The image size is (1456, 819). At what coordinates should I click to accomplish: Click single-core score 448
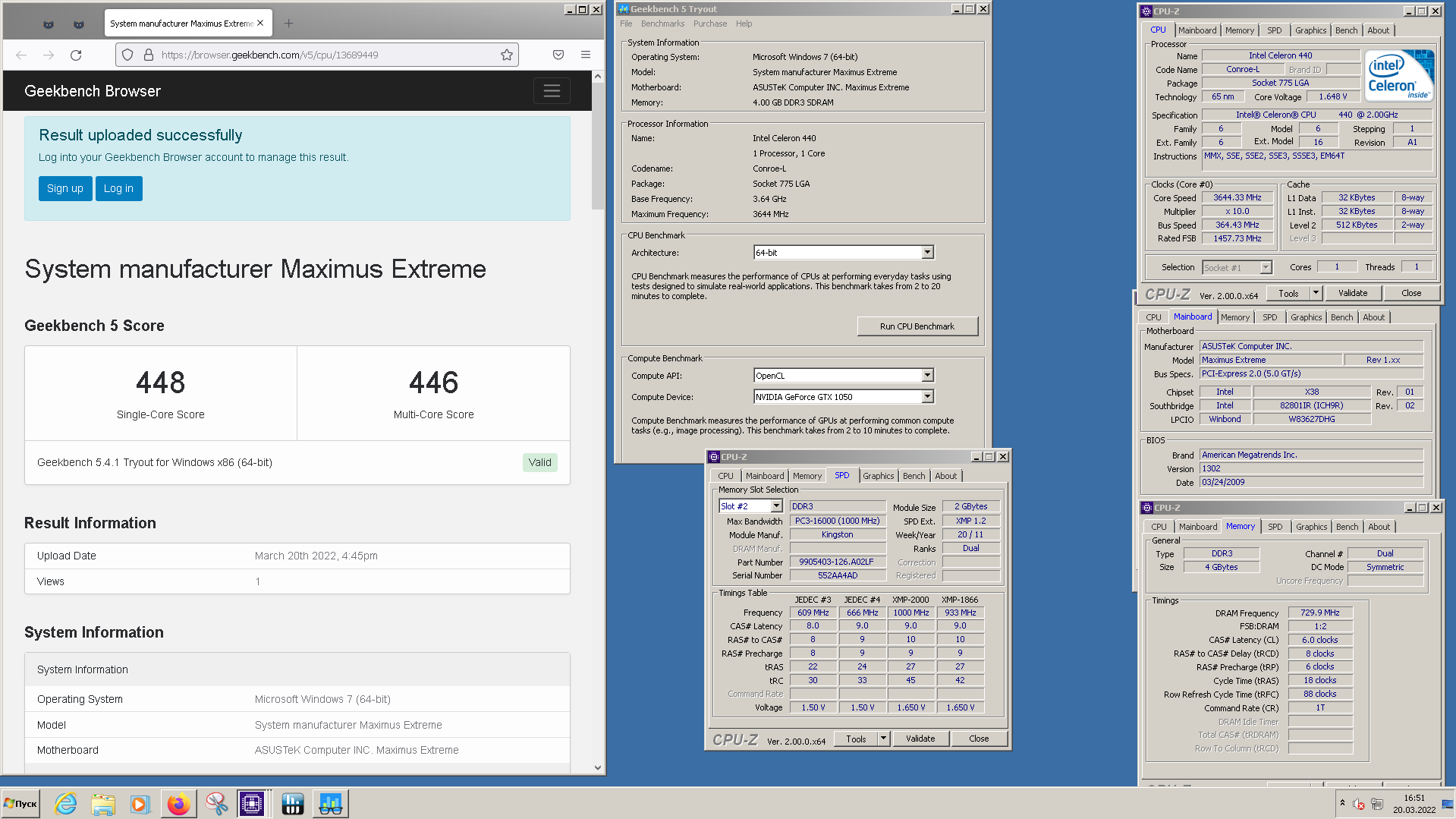pyautogui.click(x=161, y=383)
